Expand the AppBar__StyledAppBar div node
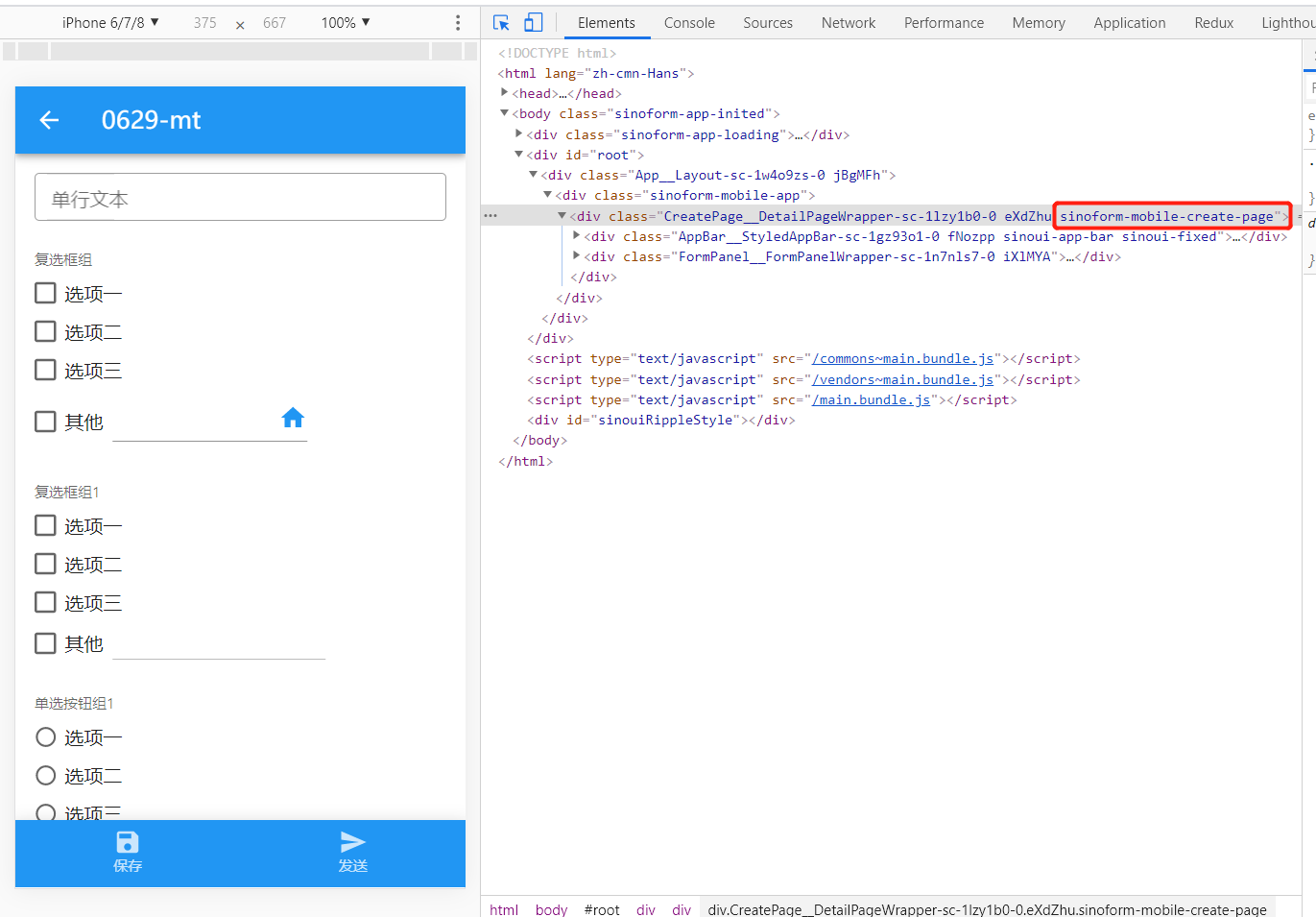The width and height of the screenshot is (1316, 917). point(577,236)
